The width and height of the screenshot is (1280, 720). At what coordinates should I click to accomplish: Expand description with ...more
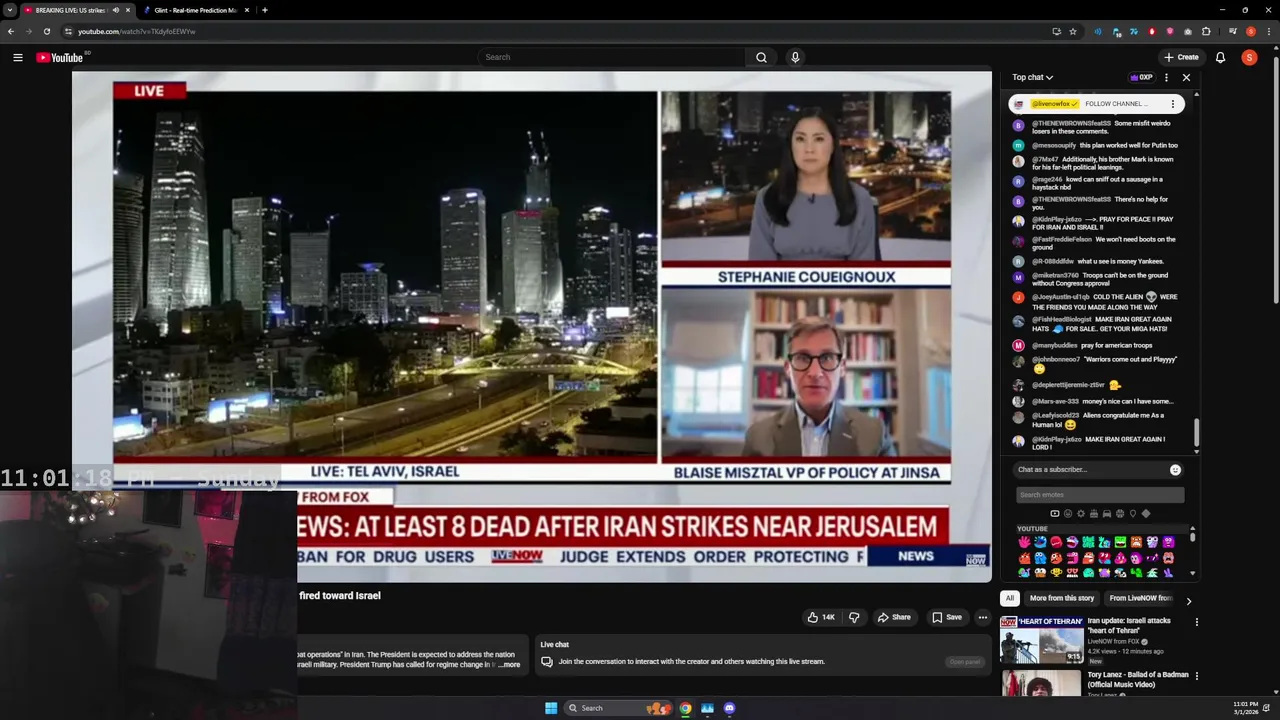[509, 665]
